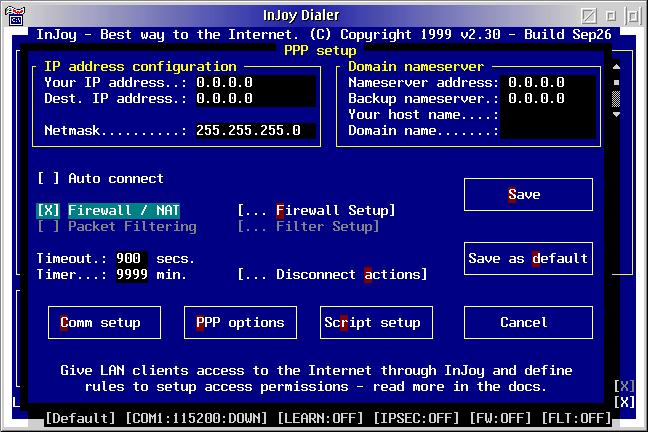648x432 pixels.
Task: Click the Your host name field
Action: pyautogui.click(x=548, y=115)
